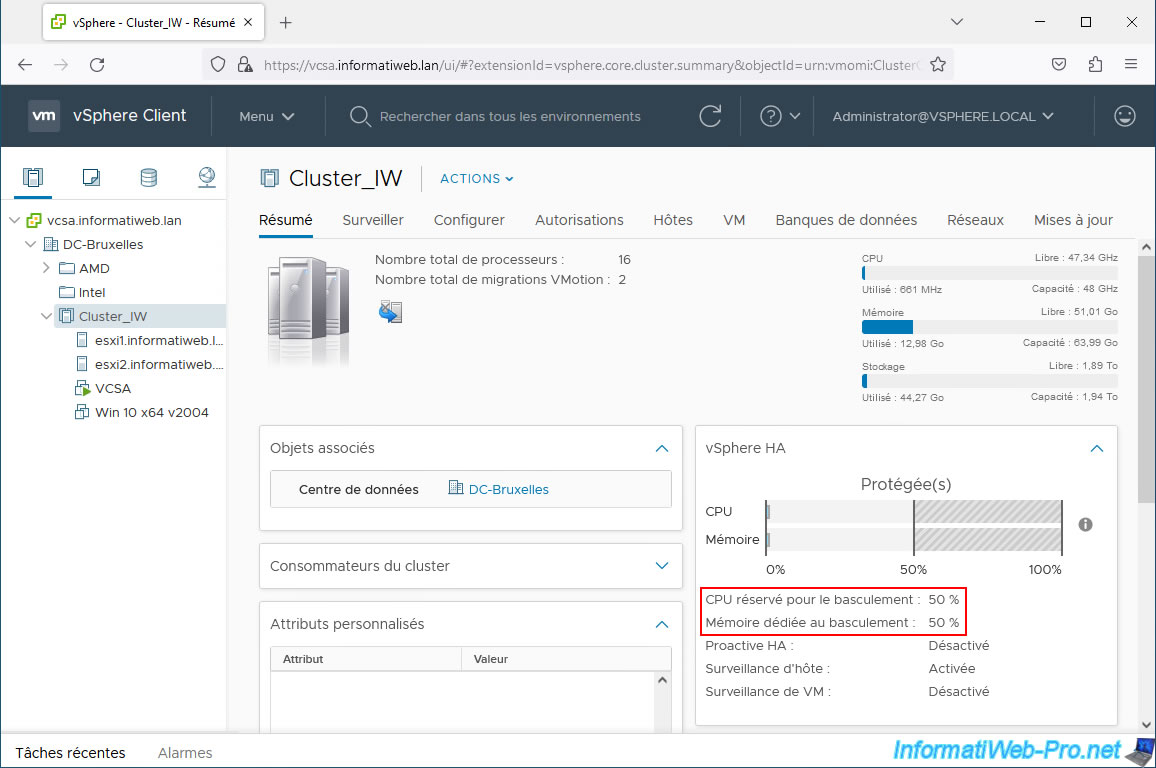Switch to the Réseaux tab
This screenshot has height=768, width=1156.
pos(975,220)
